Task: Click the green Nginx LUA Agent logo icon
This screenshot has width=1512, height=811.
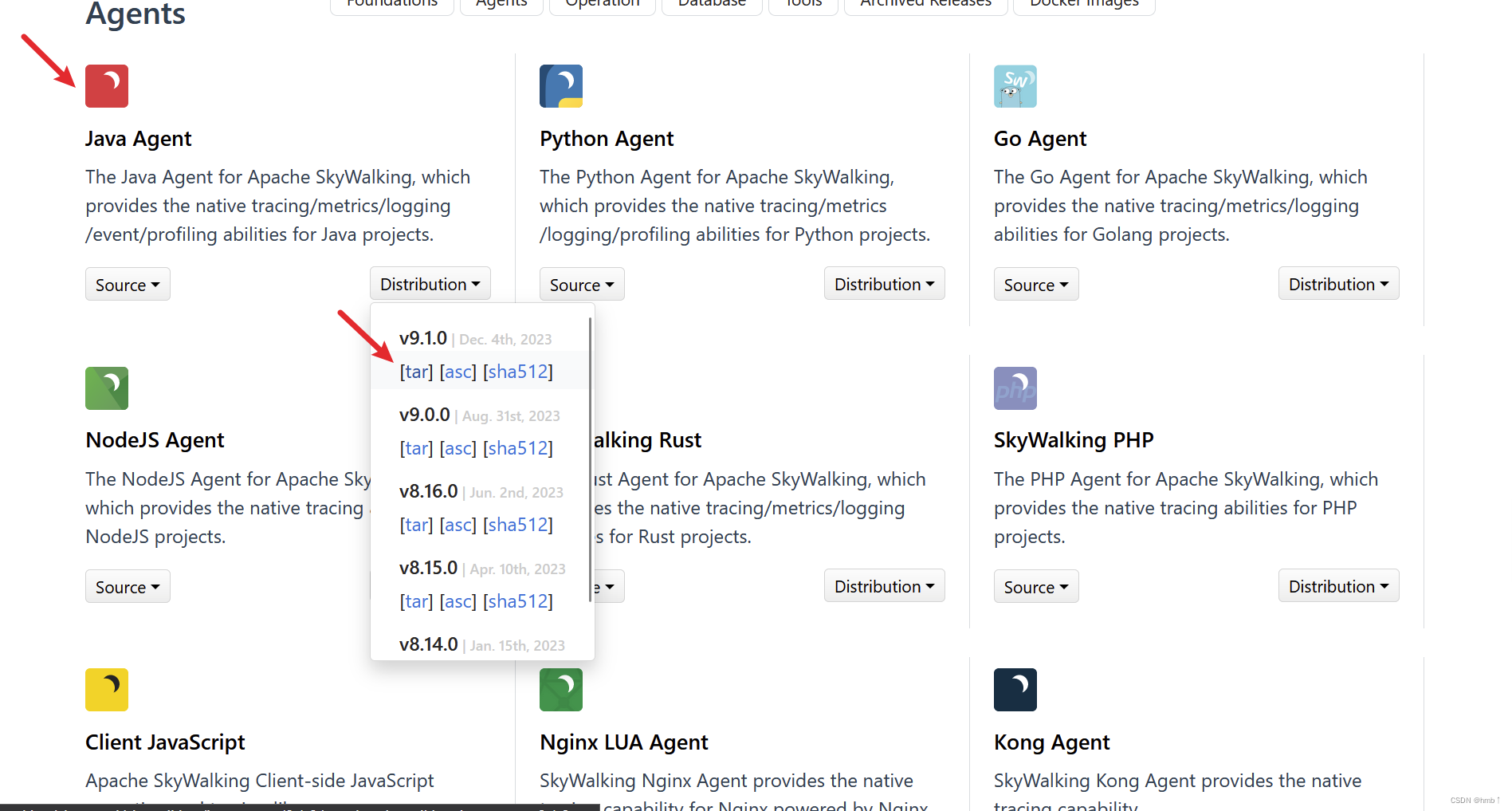Action: 561,690
